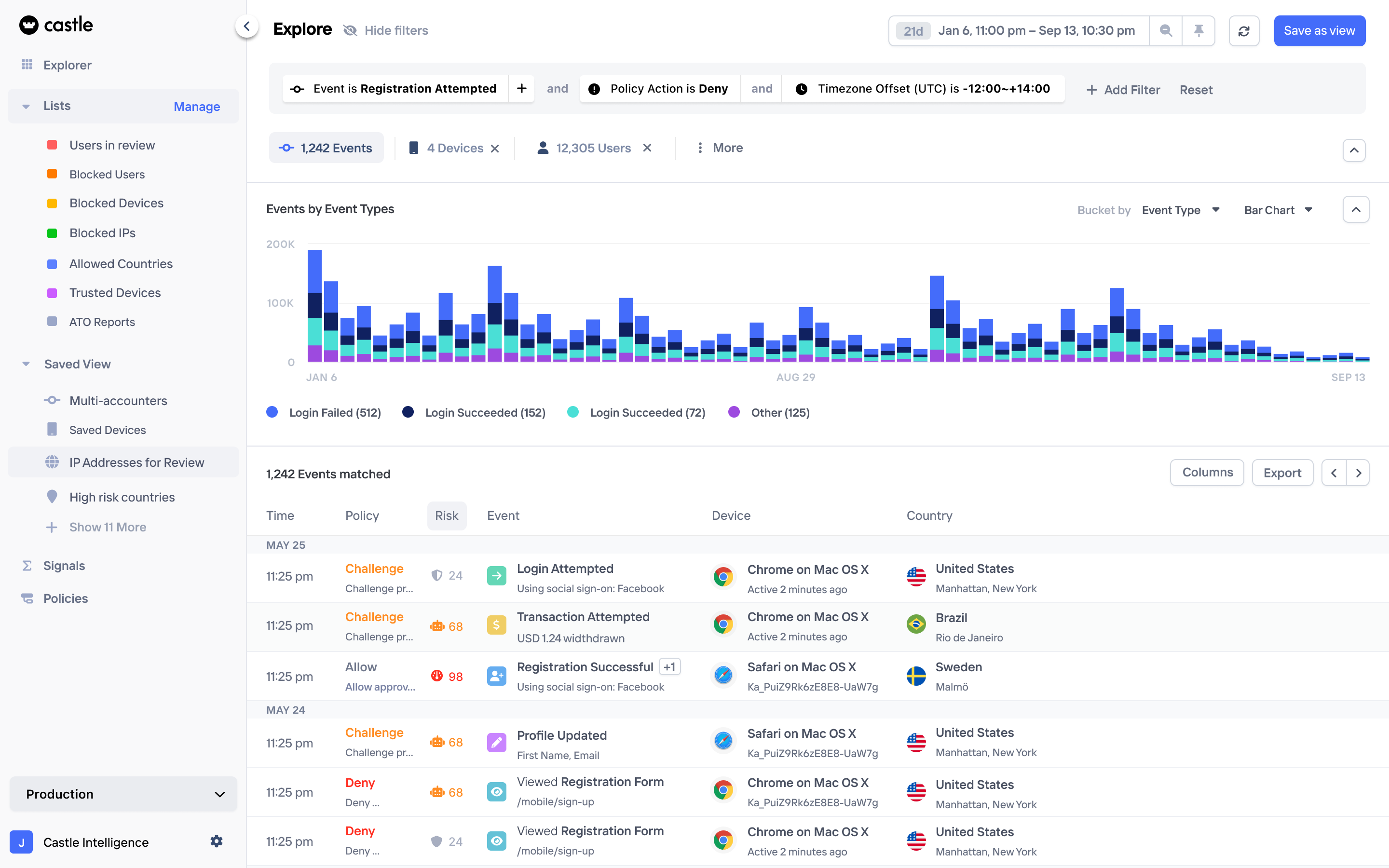Click green swatch for Blocked IPs

coord(52,233)
